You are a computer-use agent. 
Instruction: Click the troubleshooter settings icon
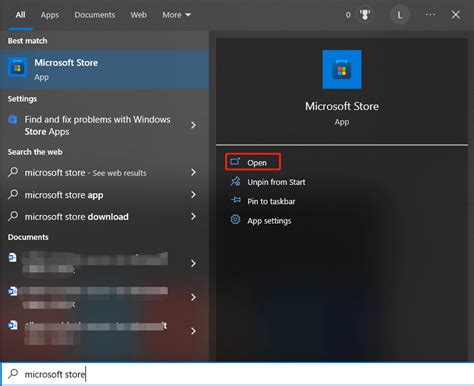(x=13, y=119)
